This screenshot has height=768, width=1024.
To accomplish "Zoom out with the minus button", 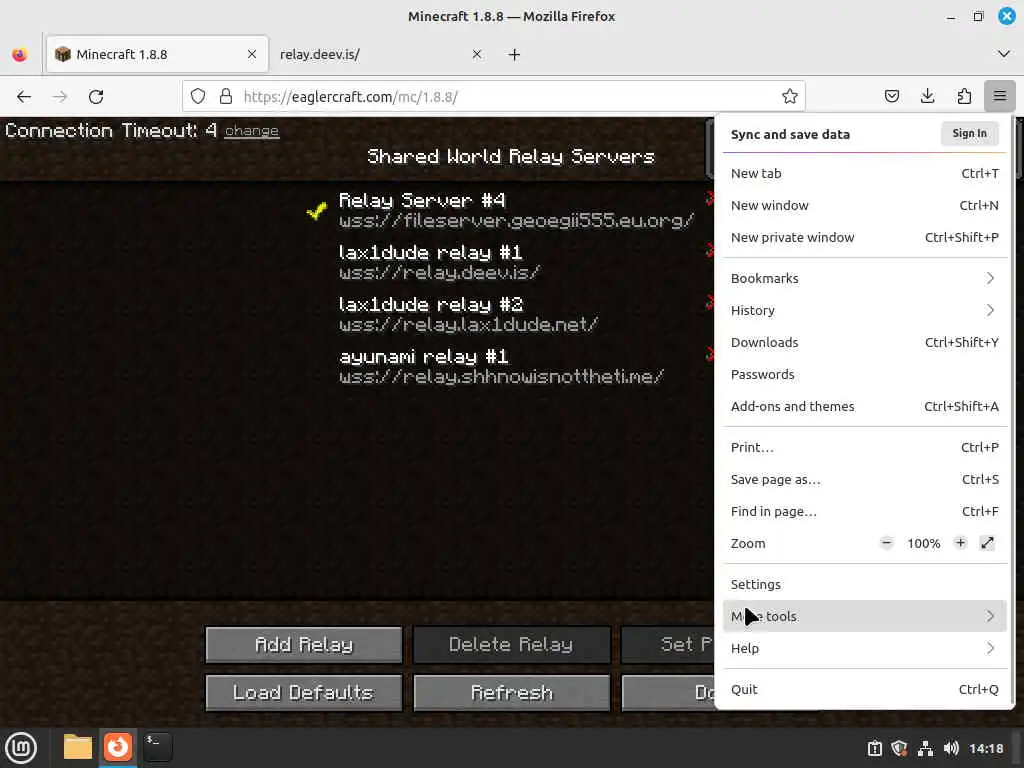I will click(x=886, y=543).
